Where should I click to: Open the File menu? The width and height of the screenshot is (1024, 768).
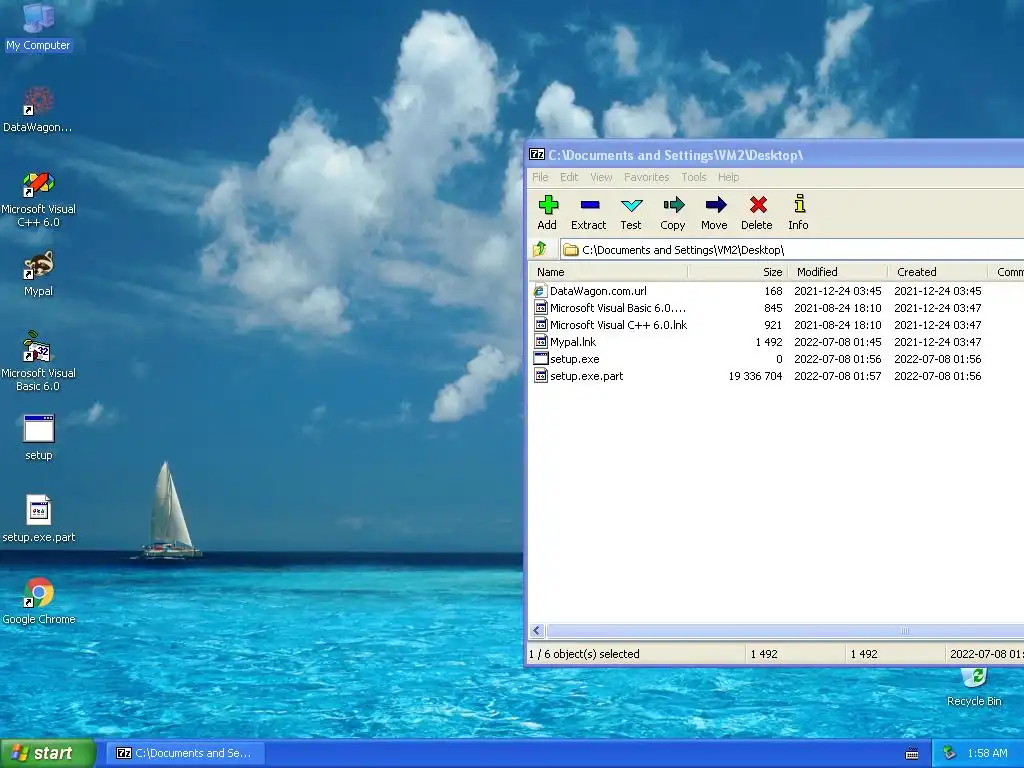click(540, 177)
